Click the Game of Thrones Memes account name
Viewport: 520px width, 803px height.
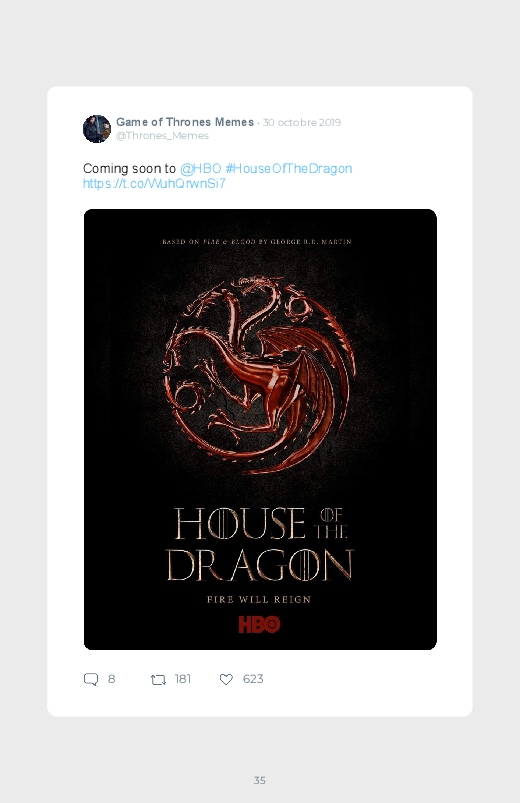[185, 122]
